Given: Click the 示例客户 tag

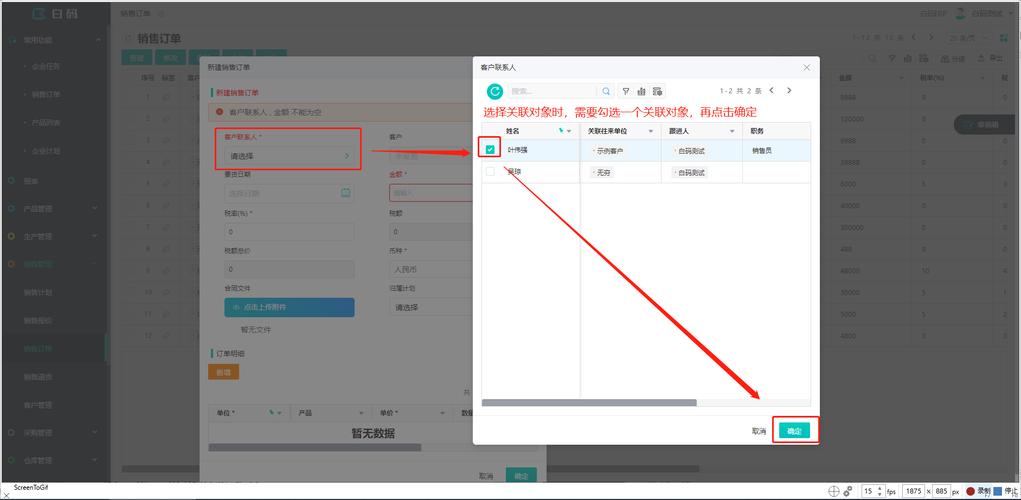Looking at the screenshot, I should [608, 150].
